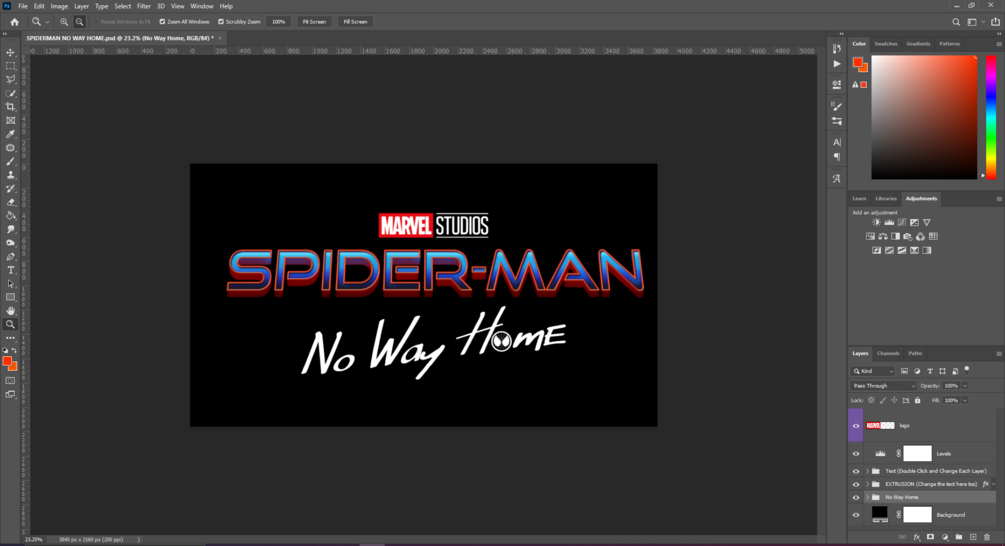Open the Character panel icon
The image size is (1005, 546).
(836, 142)
